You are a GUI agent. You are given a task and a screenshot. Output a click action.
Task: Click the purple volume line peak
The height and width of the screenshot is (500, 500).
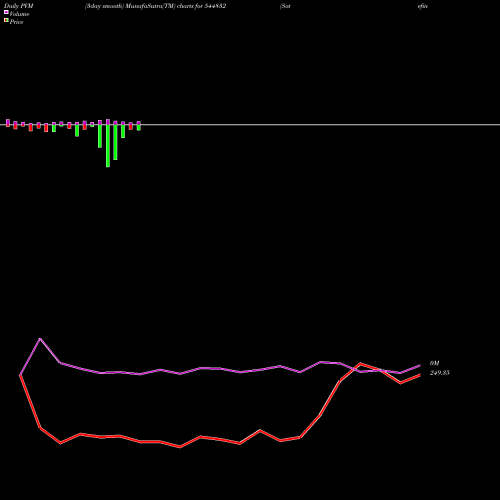[x=40, y=339]
